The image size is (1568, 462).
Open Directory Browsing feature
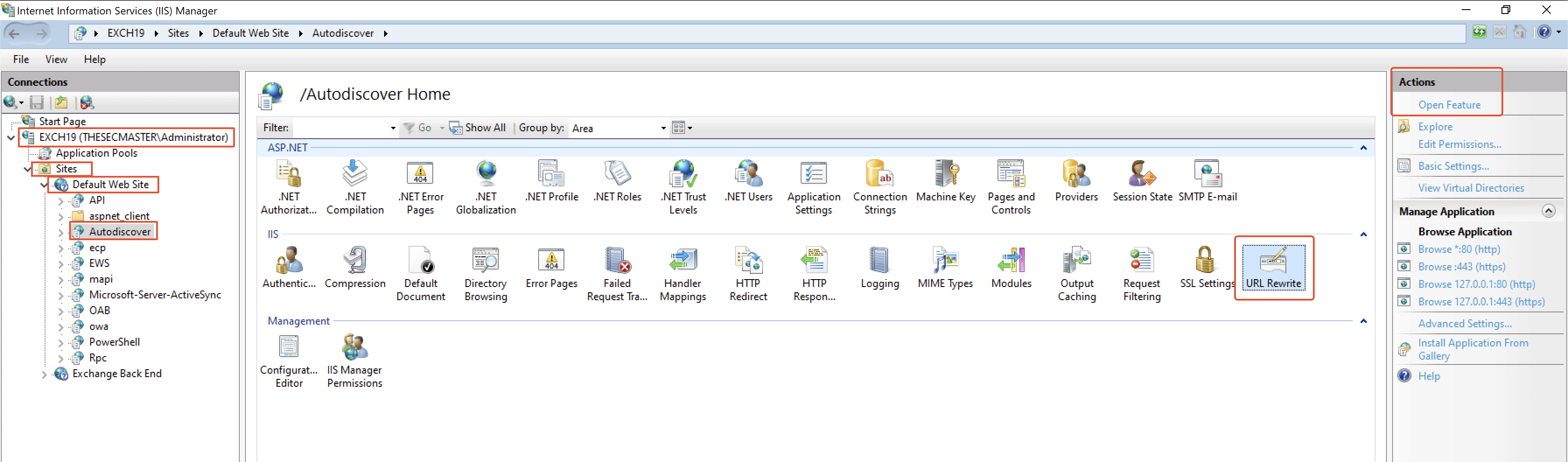[485, 274]
